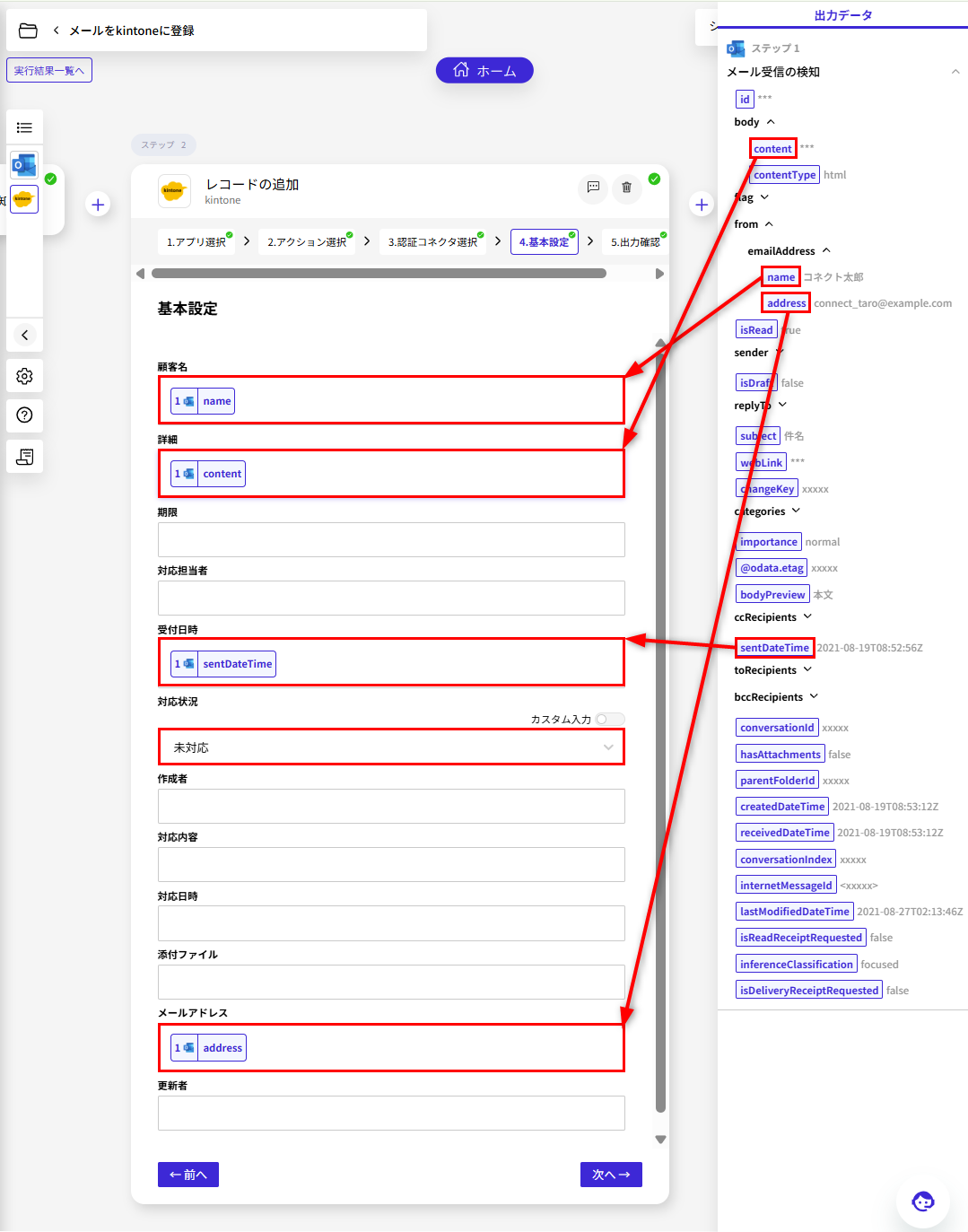The height and width of the screenshot is (1232, 968).
Task: Collapse the emailAddress node
Action: (x=826, y=251)
